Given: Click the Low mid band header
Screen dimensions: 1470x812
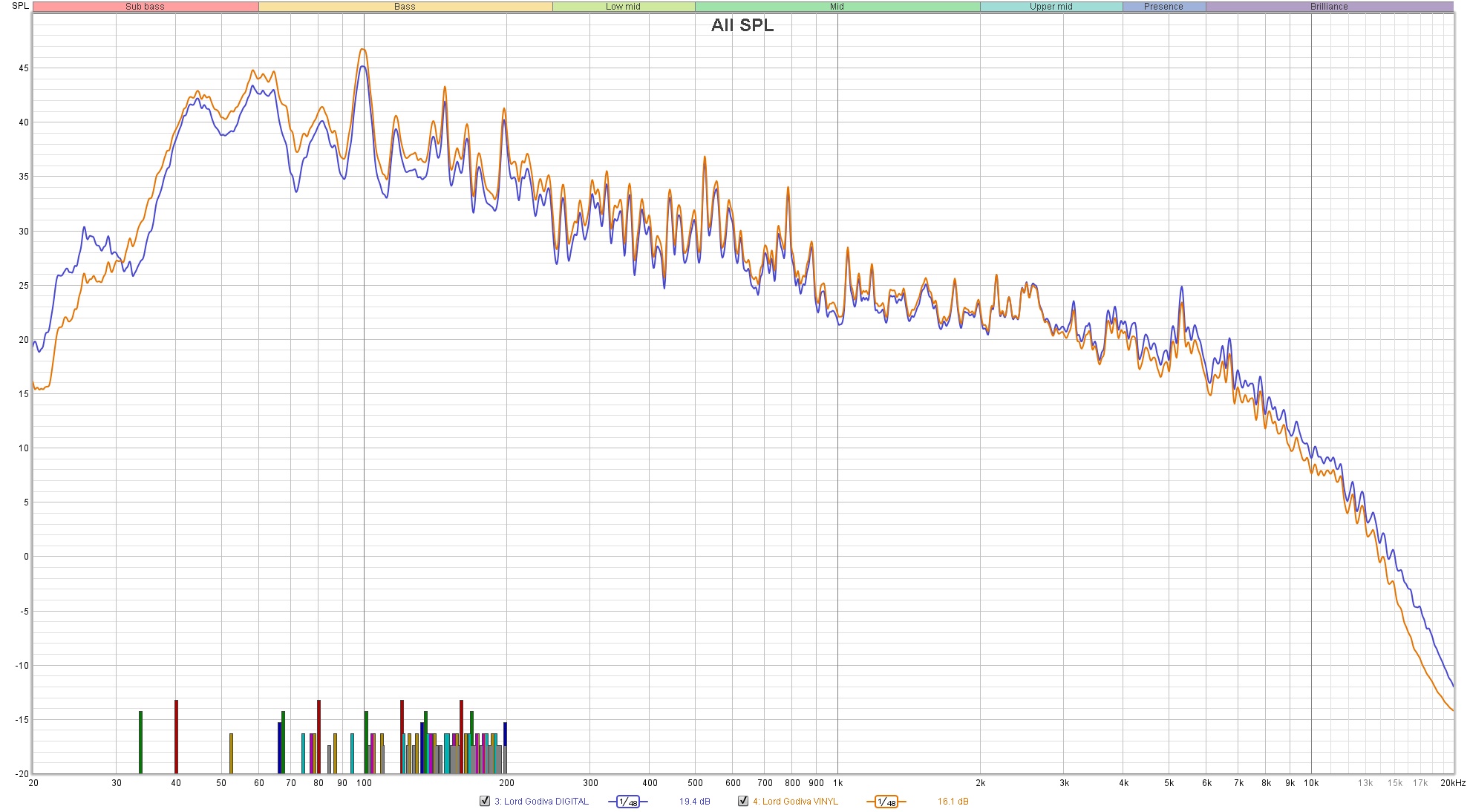Looking at the screenshot, I should [x=623, y=7].
